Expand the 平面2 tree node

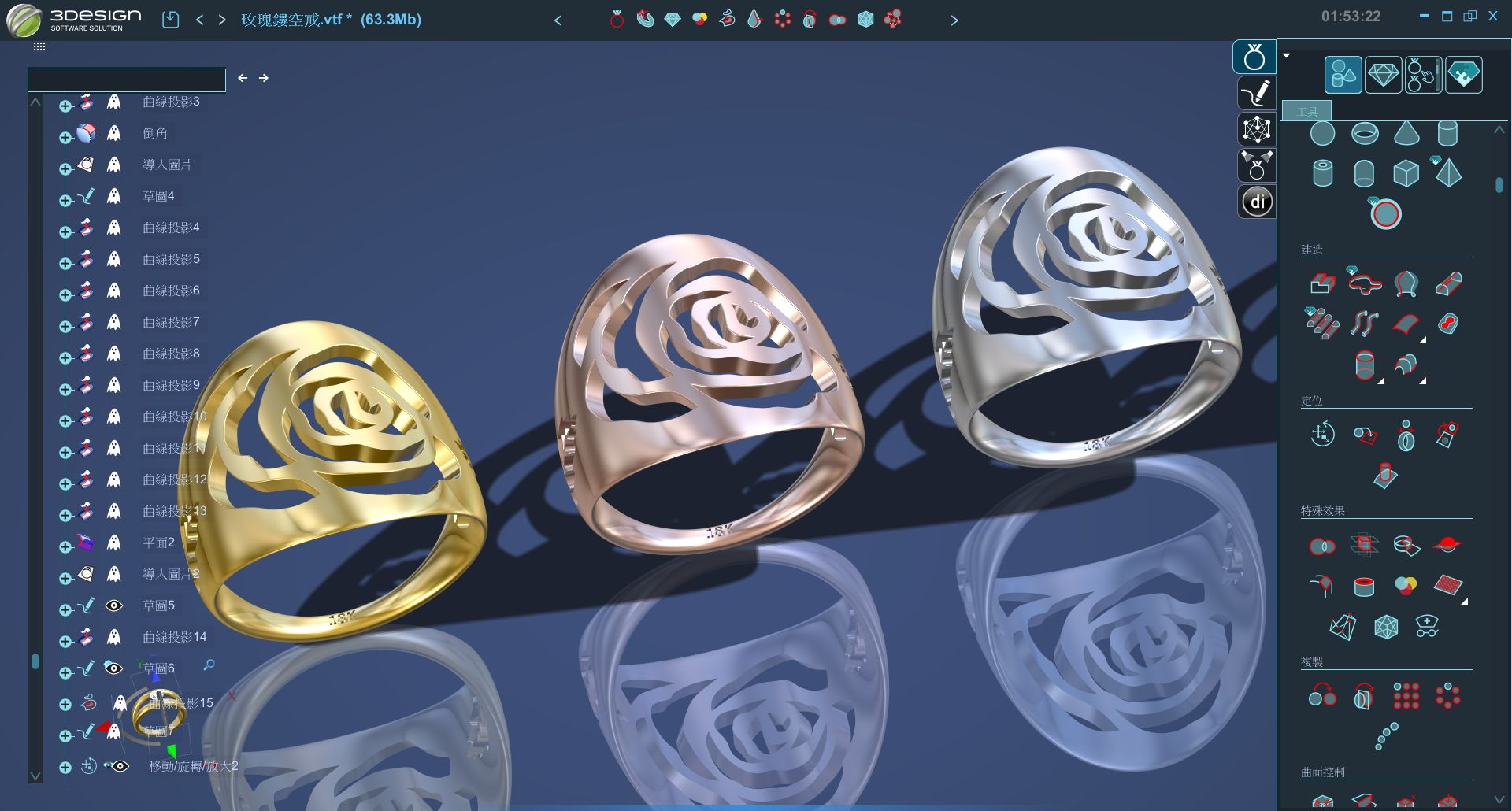coord(65,546)
